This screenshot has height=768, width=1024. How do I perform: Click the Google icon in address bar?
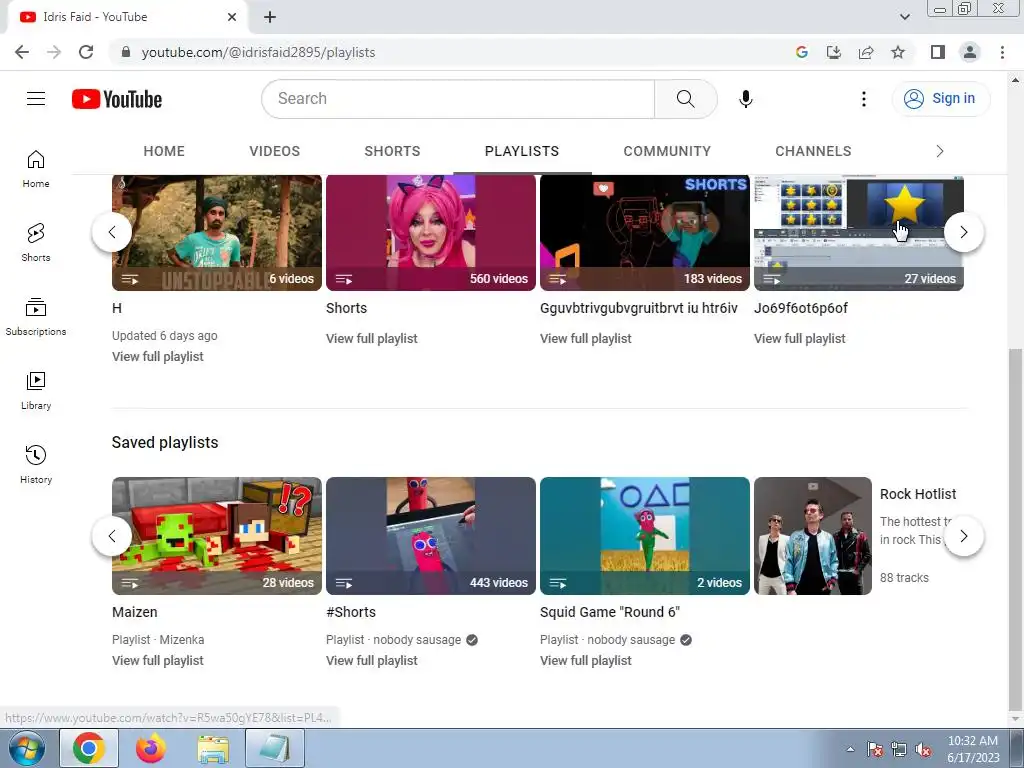(802, 52)
